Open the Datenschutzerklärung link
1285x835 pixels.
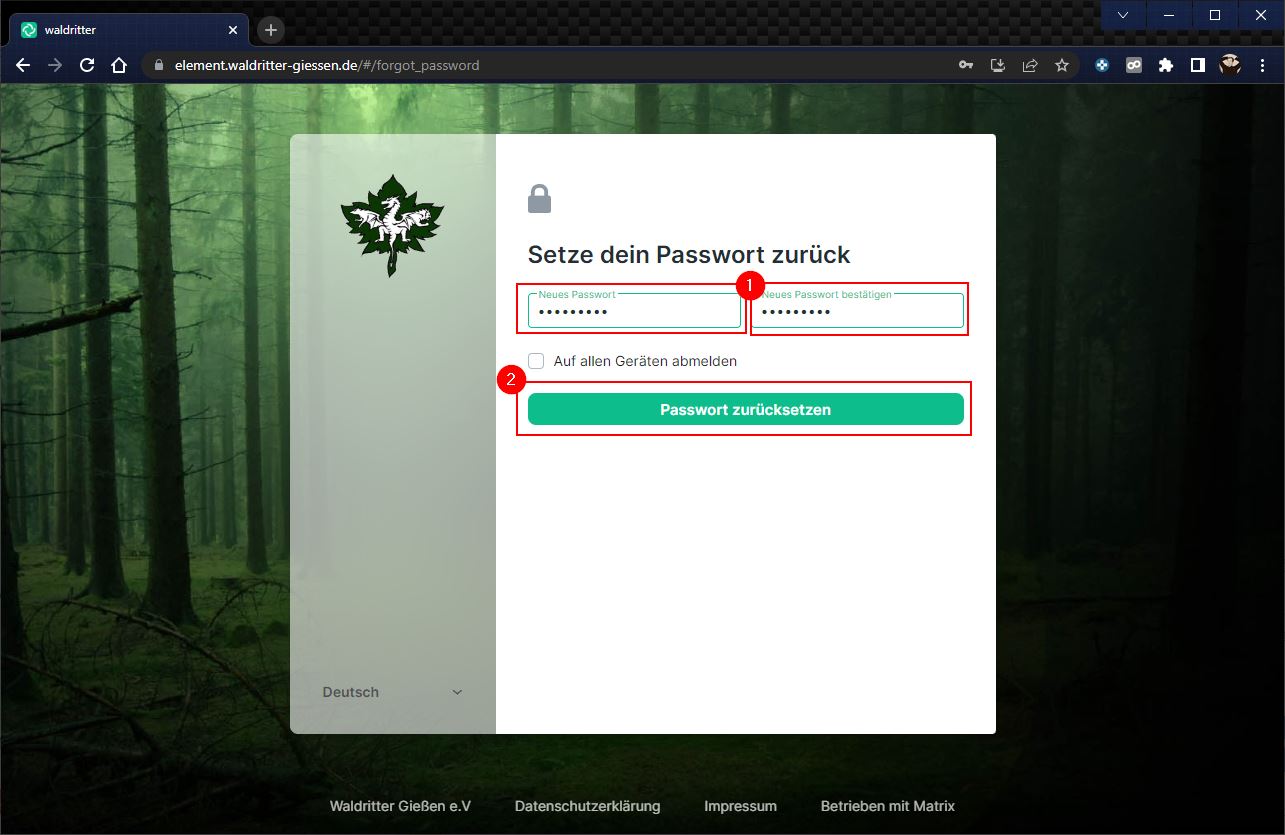pos(587,806)
